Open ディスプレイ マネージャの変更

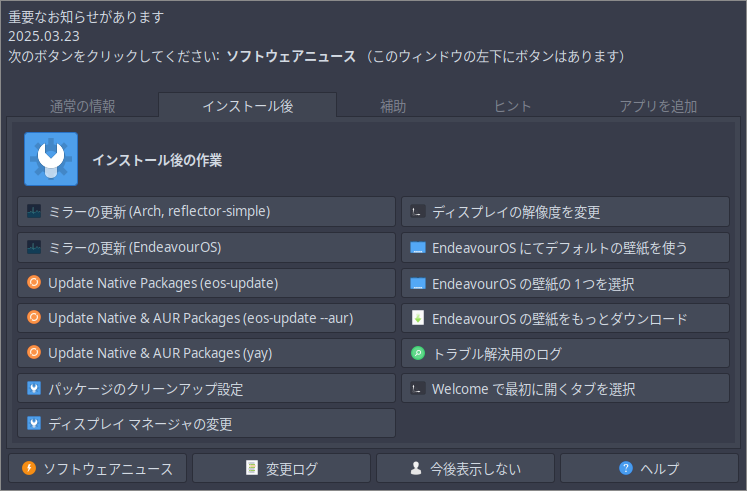click(x=206, y=423)
